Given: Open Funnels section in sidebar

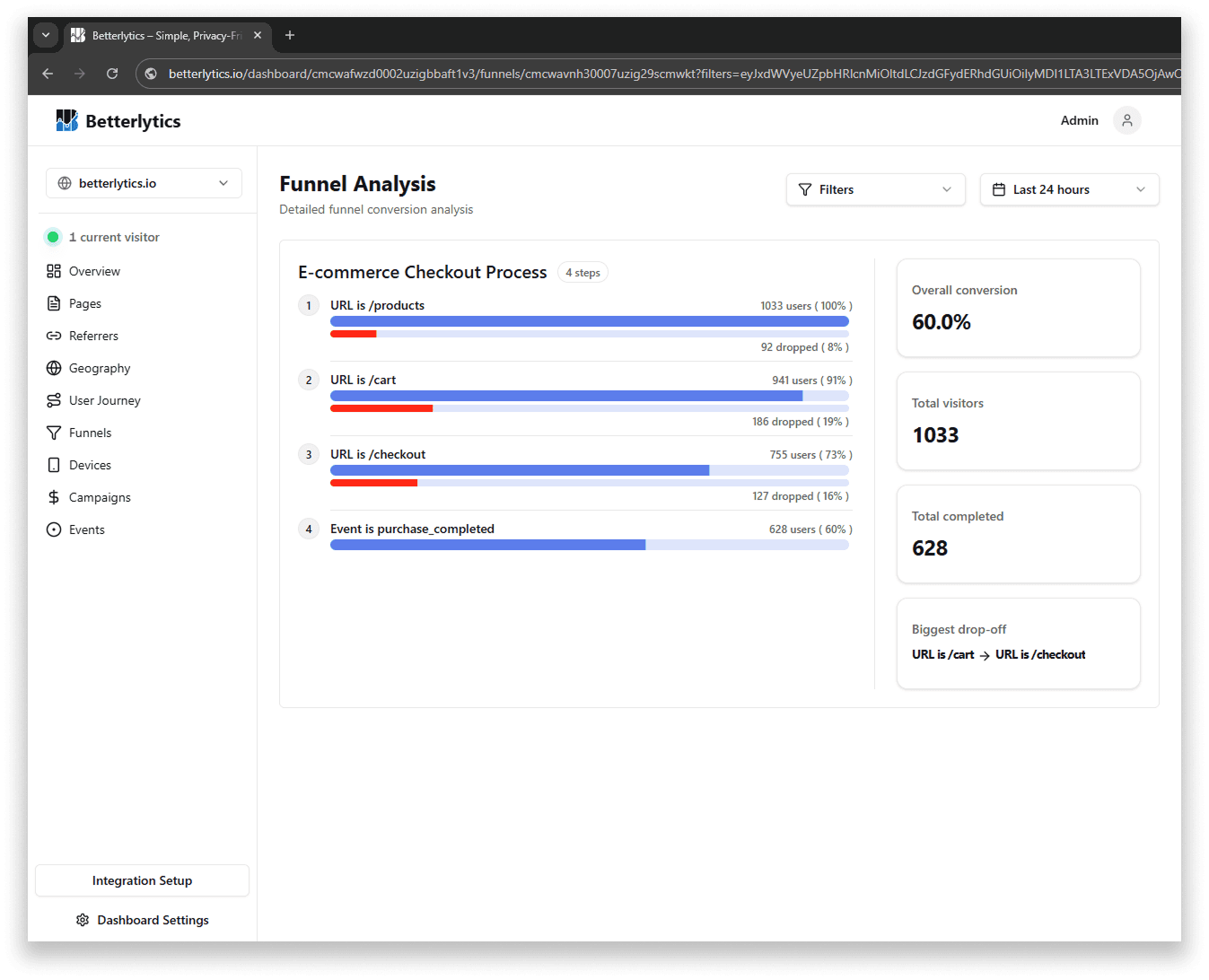Looking at the screenshot, I should coord(90,433).
